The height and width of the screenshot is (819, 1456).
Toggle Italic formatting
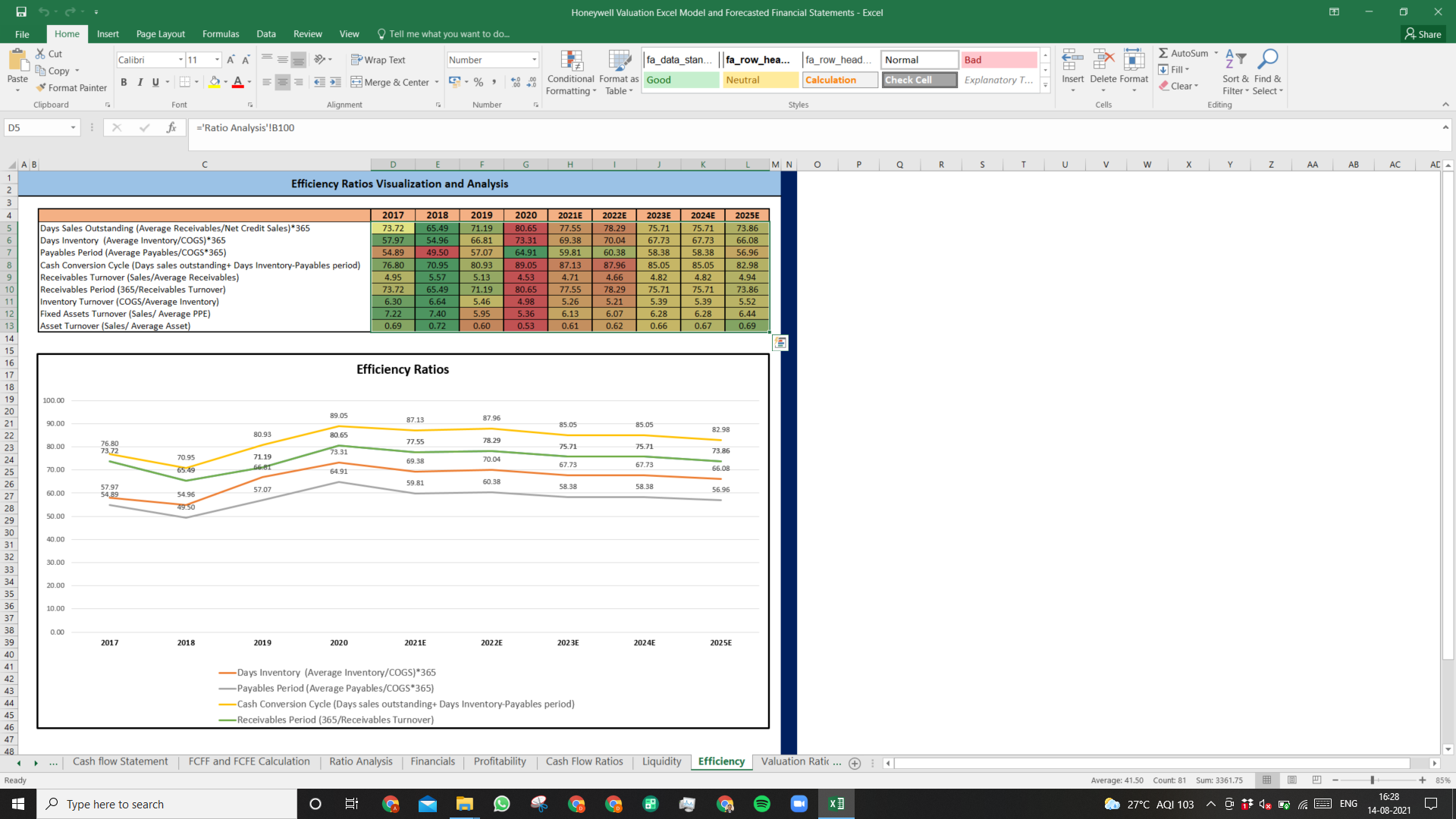point(140,82)
